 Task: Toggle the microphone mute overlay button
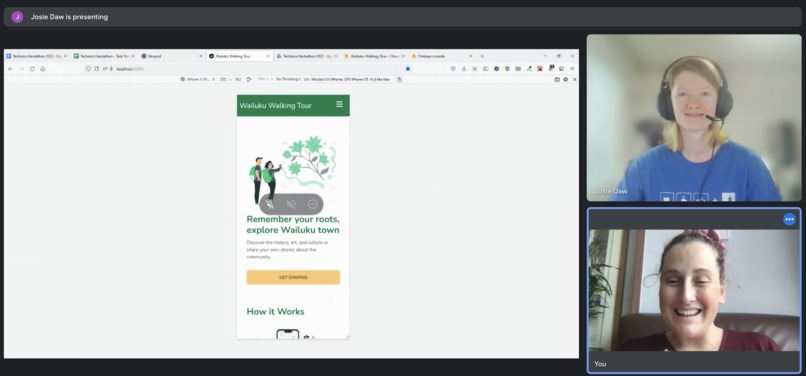[x=270, y=204]
